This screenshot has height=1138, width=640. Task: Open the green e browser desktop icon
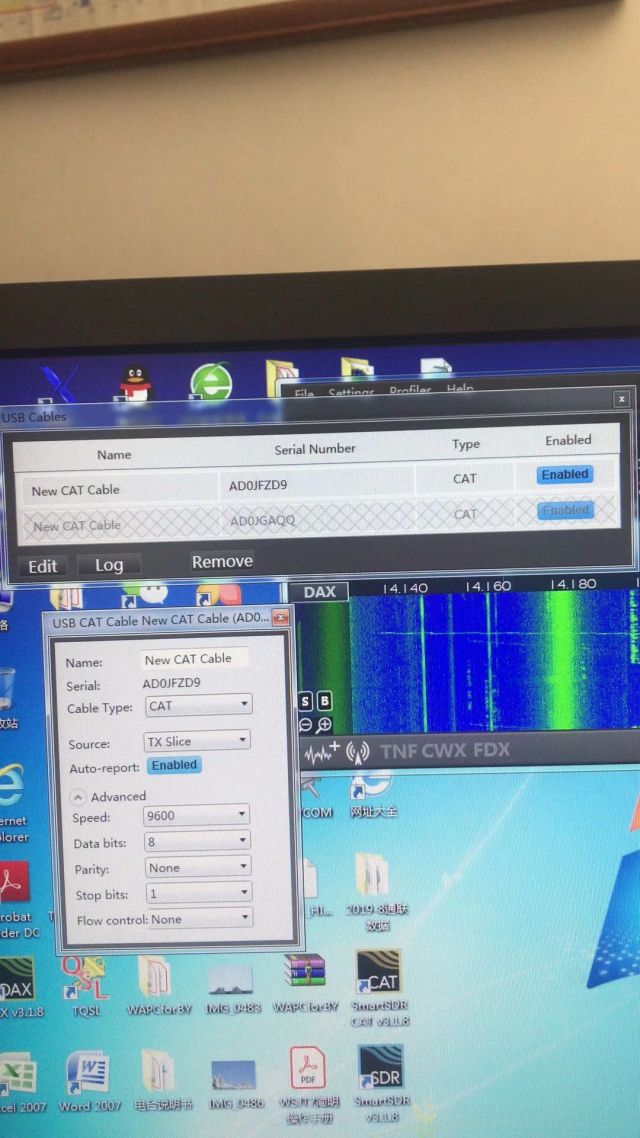tap(211, 381)
